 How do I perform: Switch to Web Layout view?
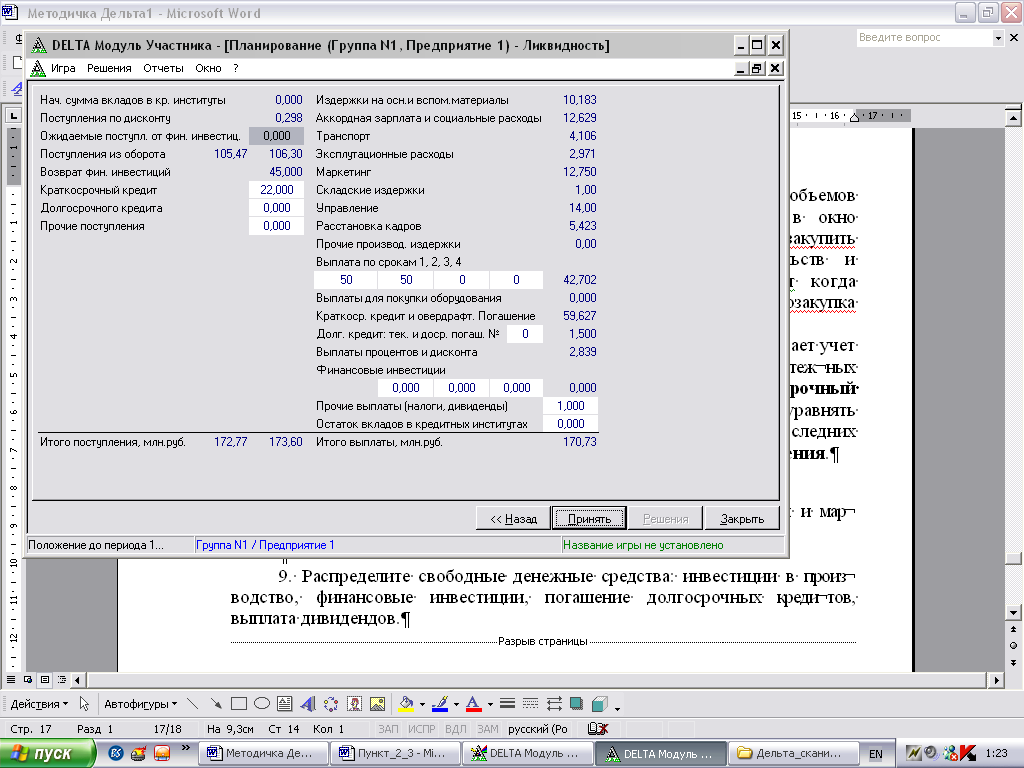coord(28,680)
